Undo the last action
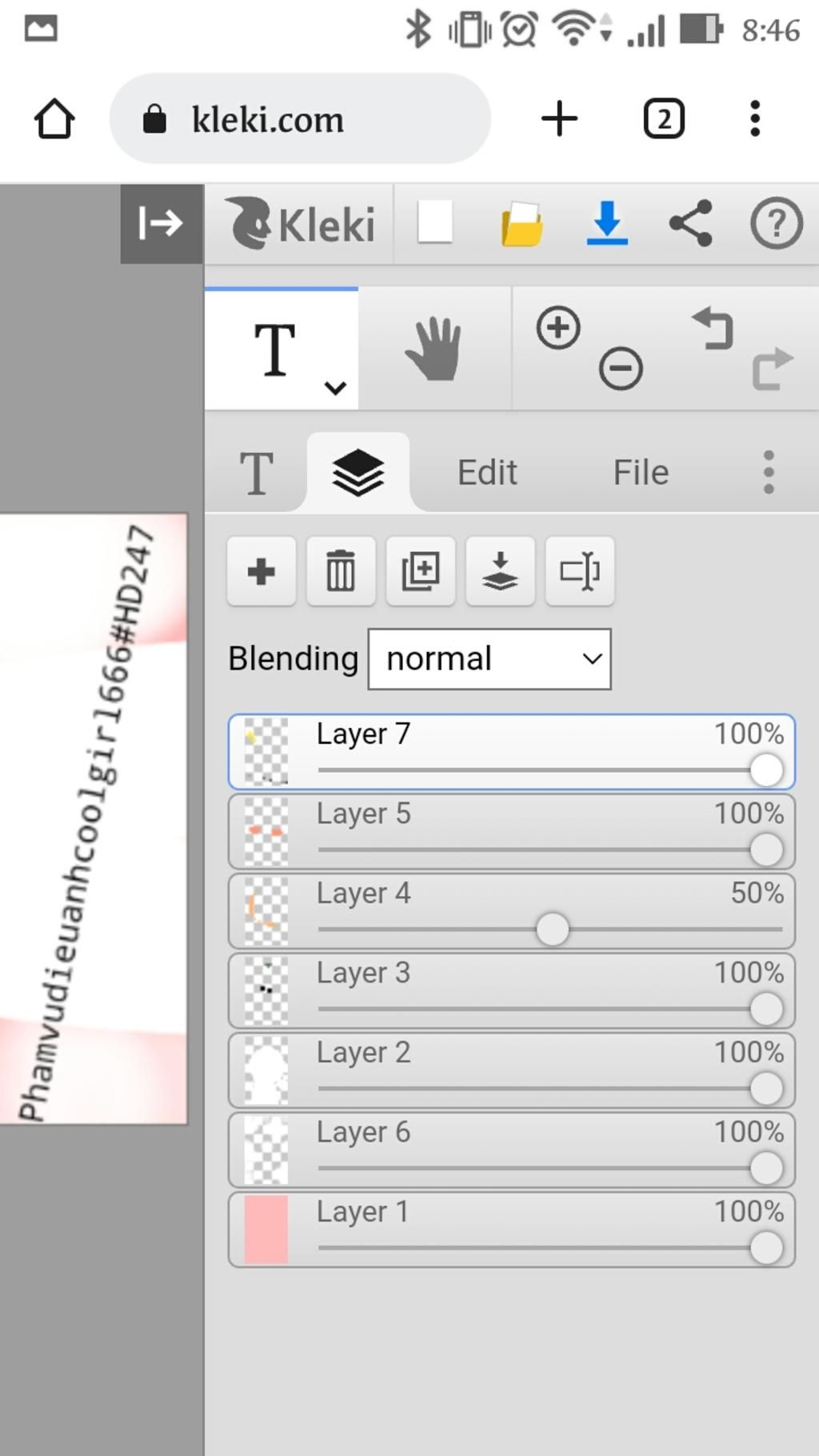 coord(713,329)
